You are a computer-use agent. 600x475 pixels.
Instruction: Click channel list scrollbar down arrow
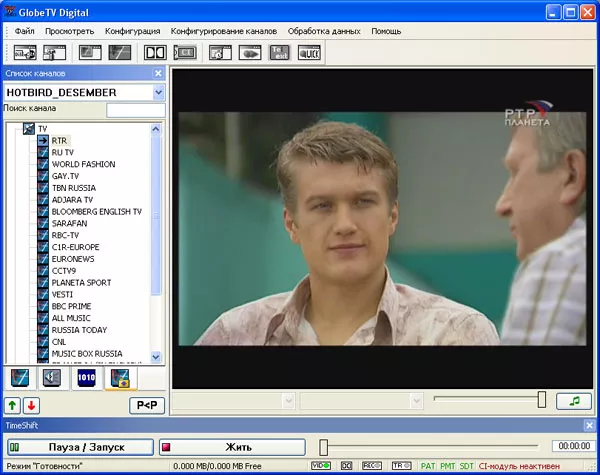(x=156, y=357)
